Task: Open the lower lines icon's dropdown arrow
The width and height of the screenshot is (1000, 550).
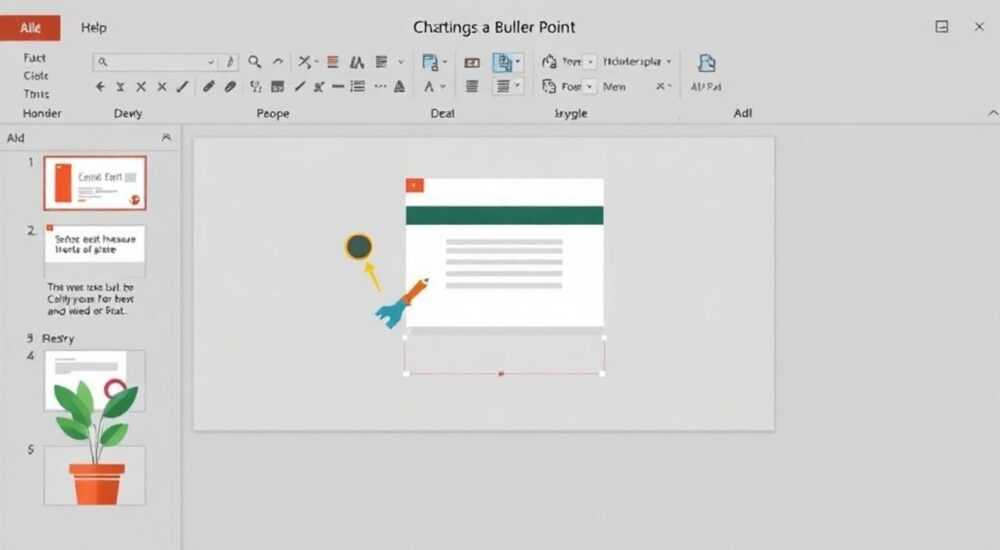Action: click(x=517, y=85)
